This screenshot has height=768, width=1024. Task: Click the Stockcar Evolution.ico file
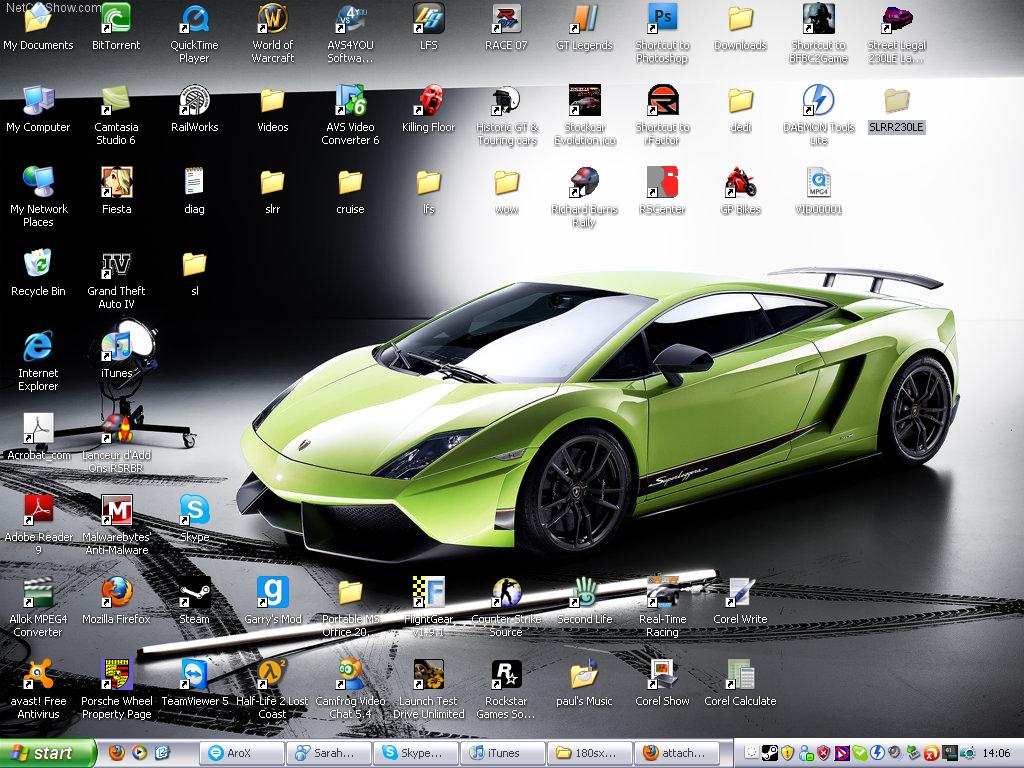click(584, 101)
